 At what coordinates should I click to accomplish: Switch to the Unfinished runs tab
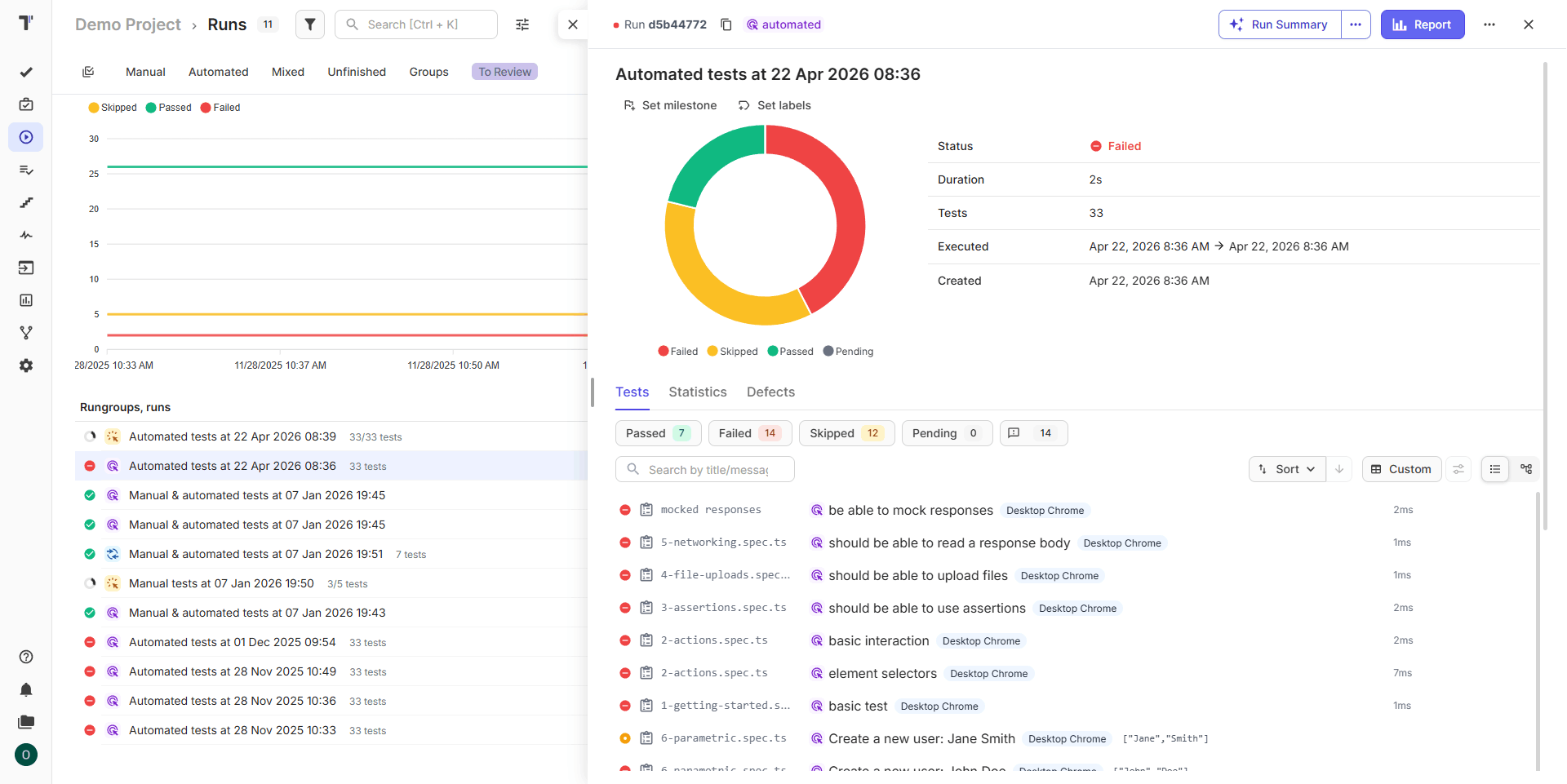pyautogui.click(x=357, y=72)
